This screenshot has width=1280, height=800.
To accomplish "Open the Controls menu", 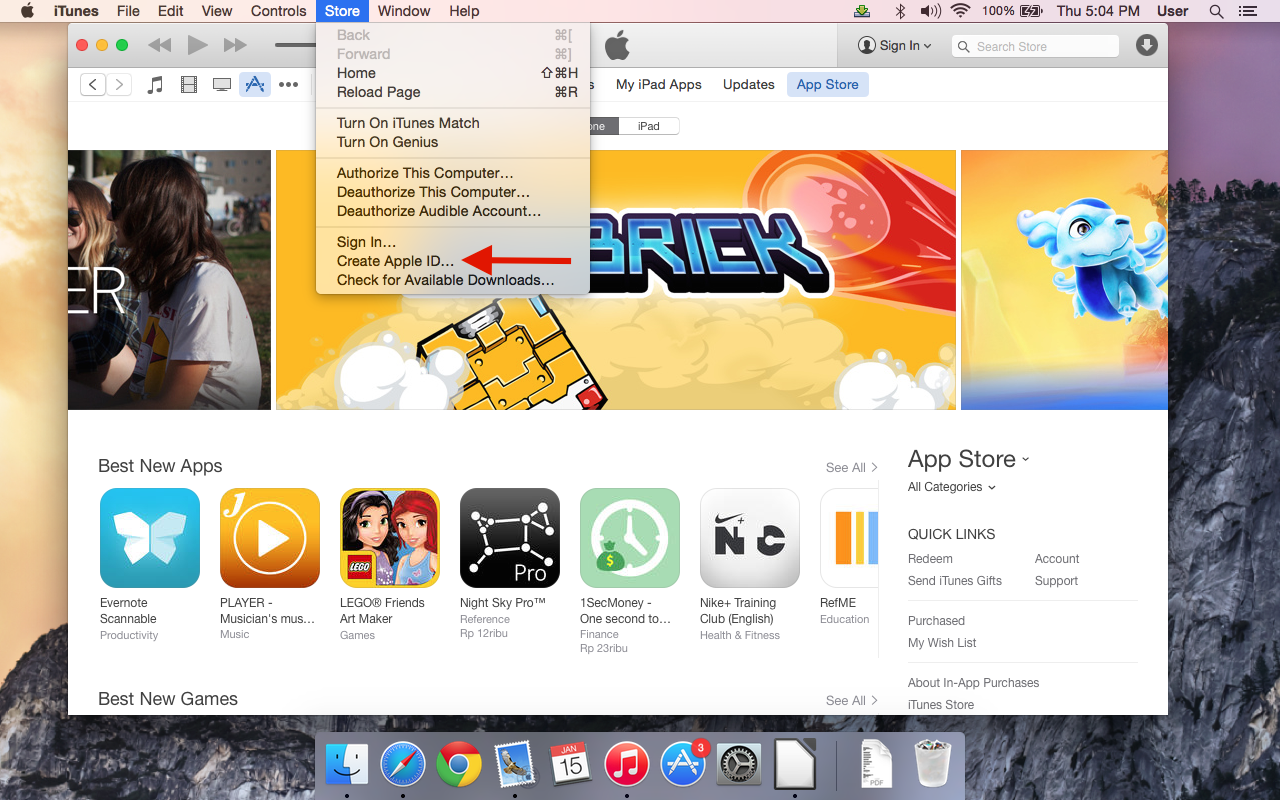I will tap(278, 11).
